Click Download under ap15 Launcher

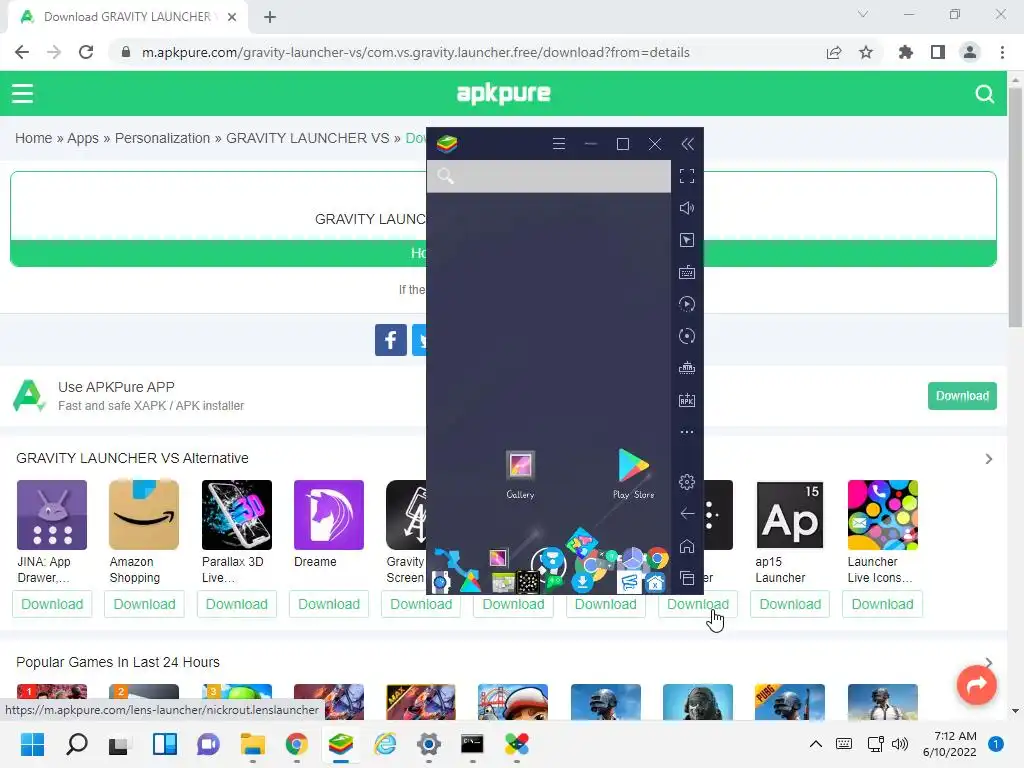[x=790, y=604]
